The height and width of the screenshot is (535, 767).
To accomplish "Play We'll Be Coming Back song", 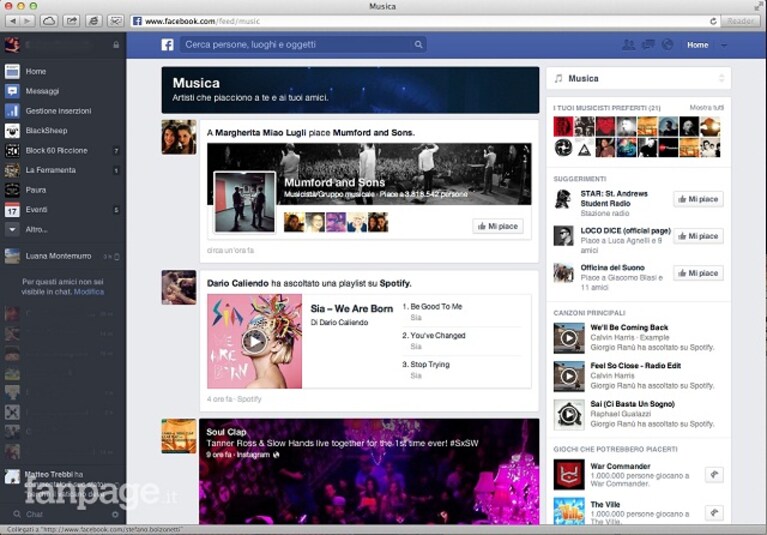I will click(569, 338).
